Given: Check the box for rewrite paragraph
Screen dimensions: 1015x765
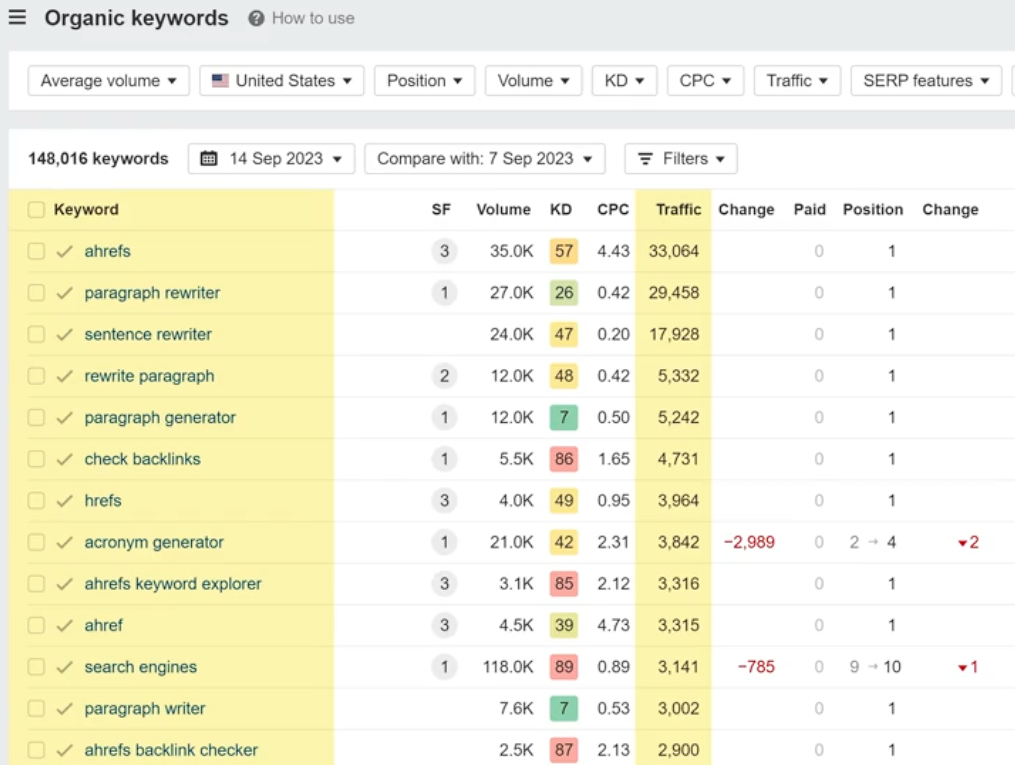Looking at the screenshot, I should coord(36,376).
